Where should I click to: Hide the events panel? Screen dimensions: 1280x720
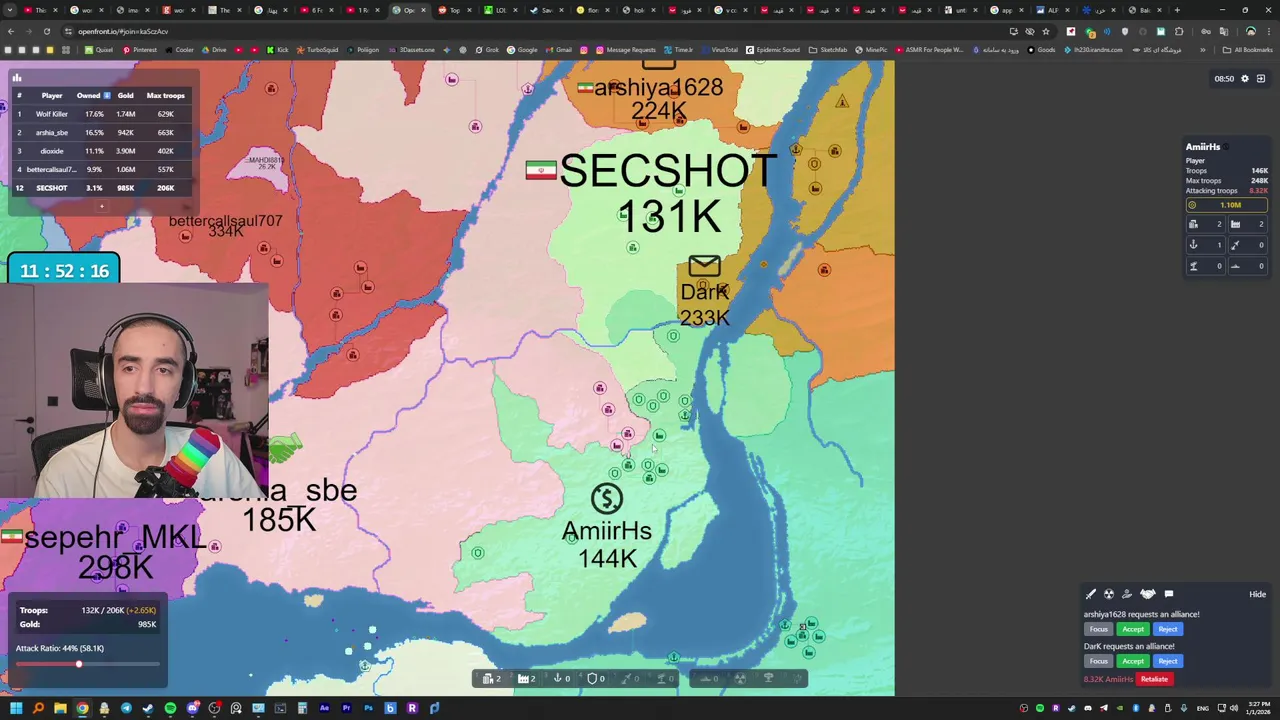[1257, 594]
